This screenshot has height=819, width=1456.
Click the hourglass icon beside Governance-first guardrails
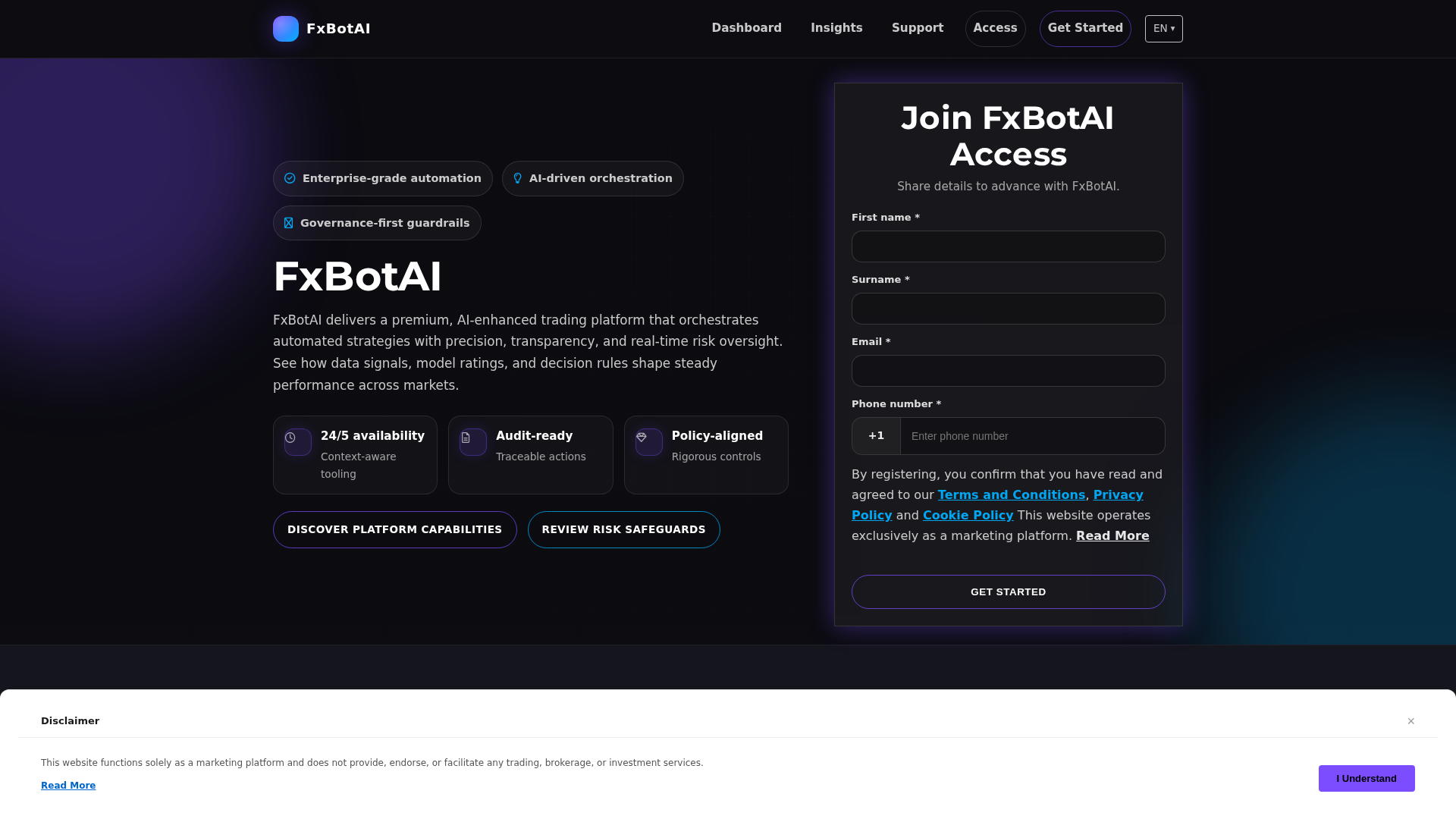point(288,223)
